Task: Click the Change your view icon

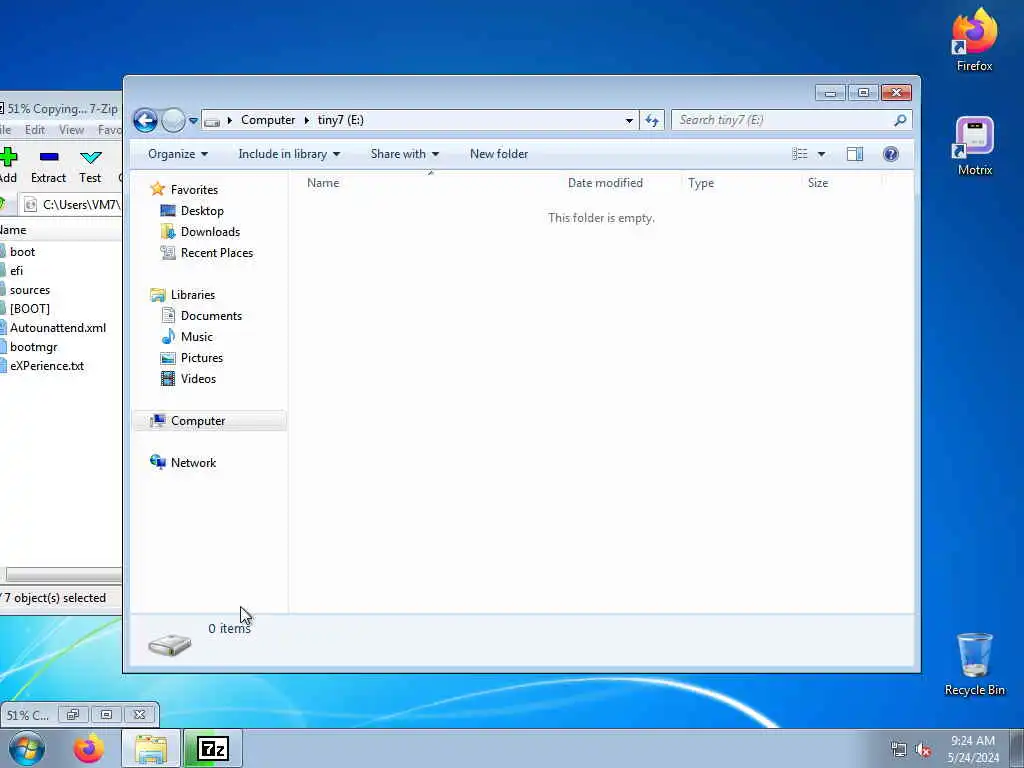Action: tap(800, 154)
